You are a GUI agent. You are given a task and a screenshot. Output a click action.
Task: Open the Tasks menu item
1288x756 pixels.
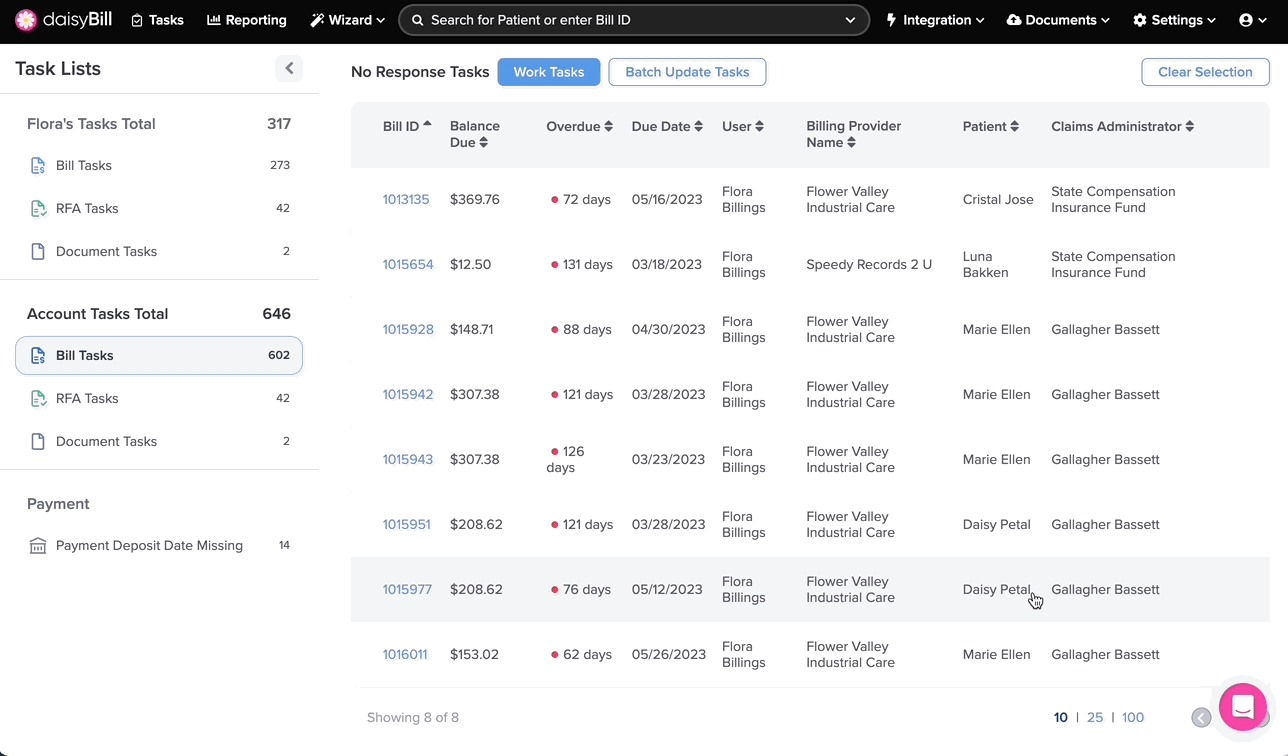pos(157,20)
